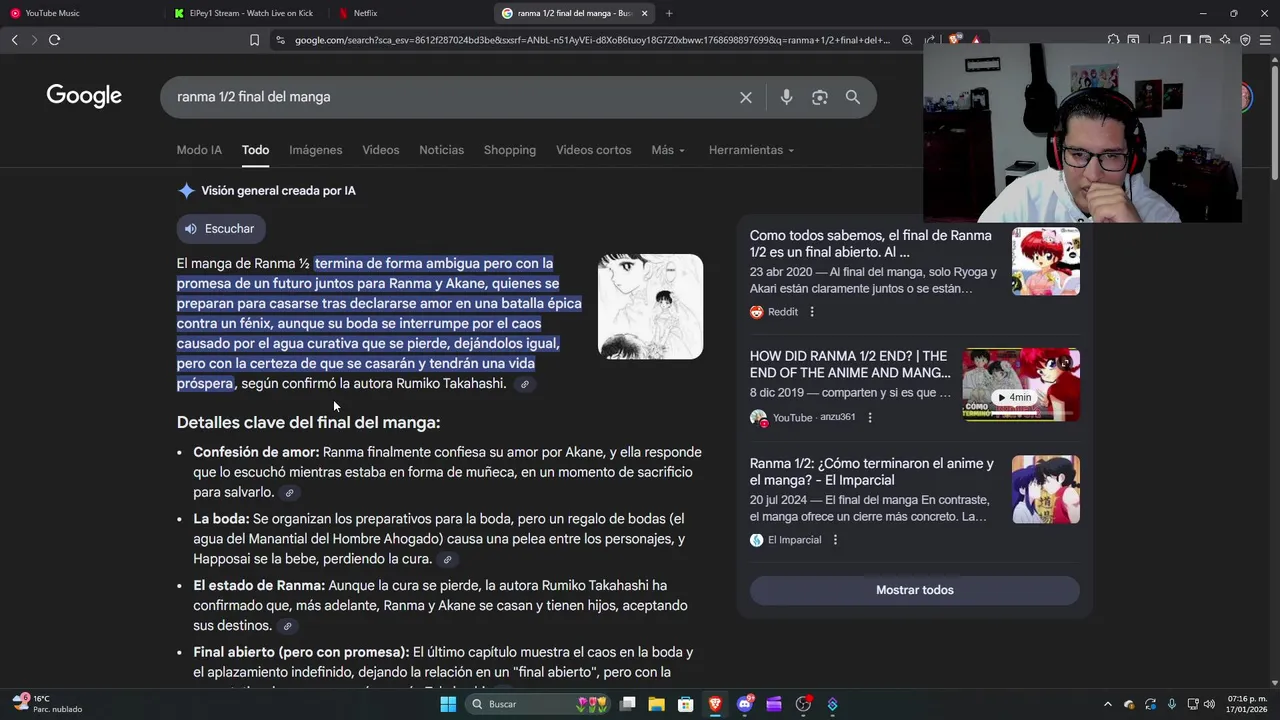Clear the search query with the X icon
The image size is (1280, 720).
tap(746, 97)
